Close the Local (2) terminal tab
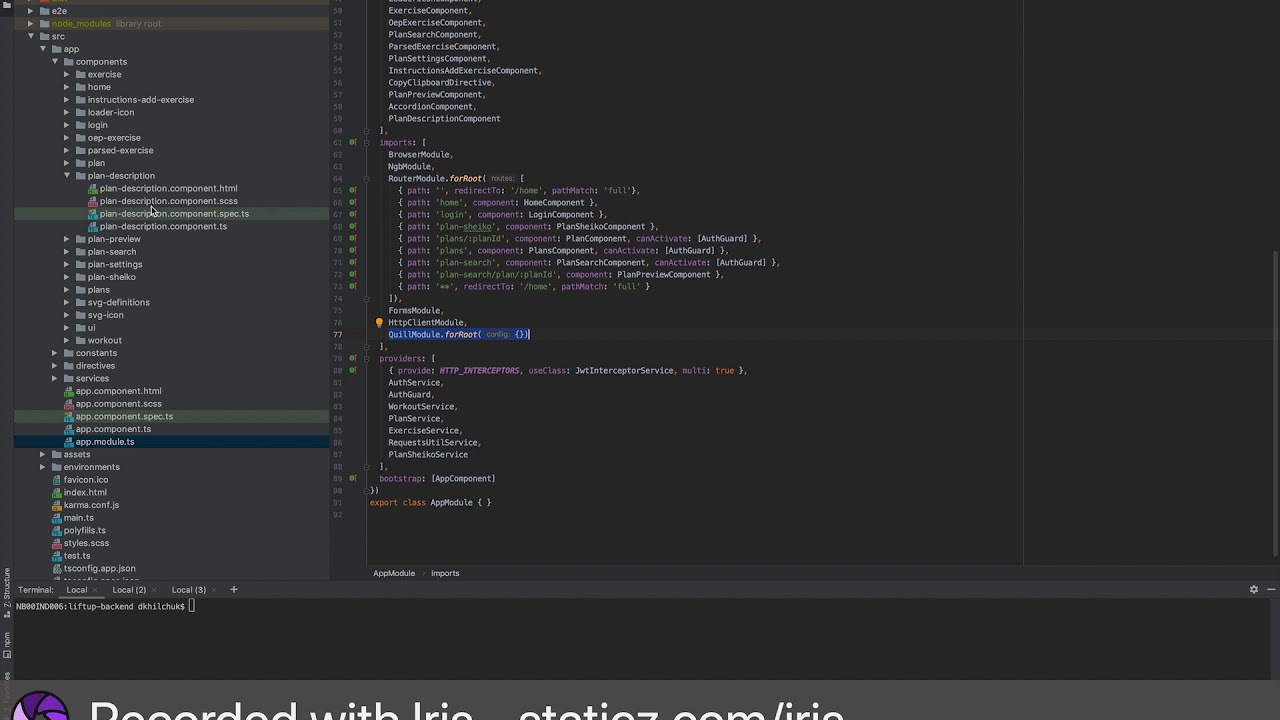This screenshot has height=720, width=1280. [x=155, y=590]
